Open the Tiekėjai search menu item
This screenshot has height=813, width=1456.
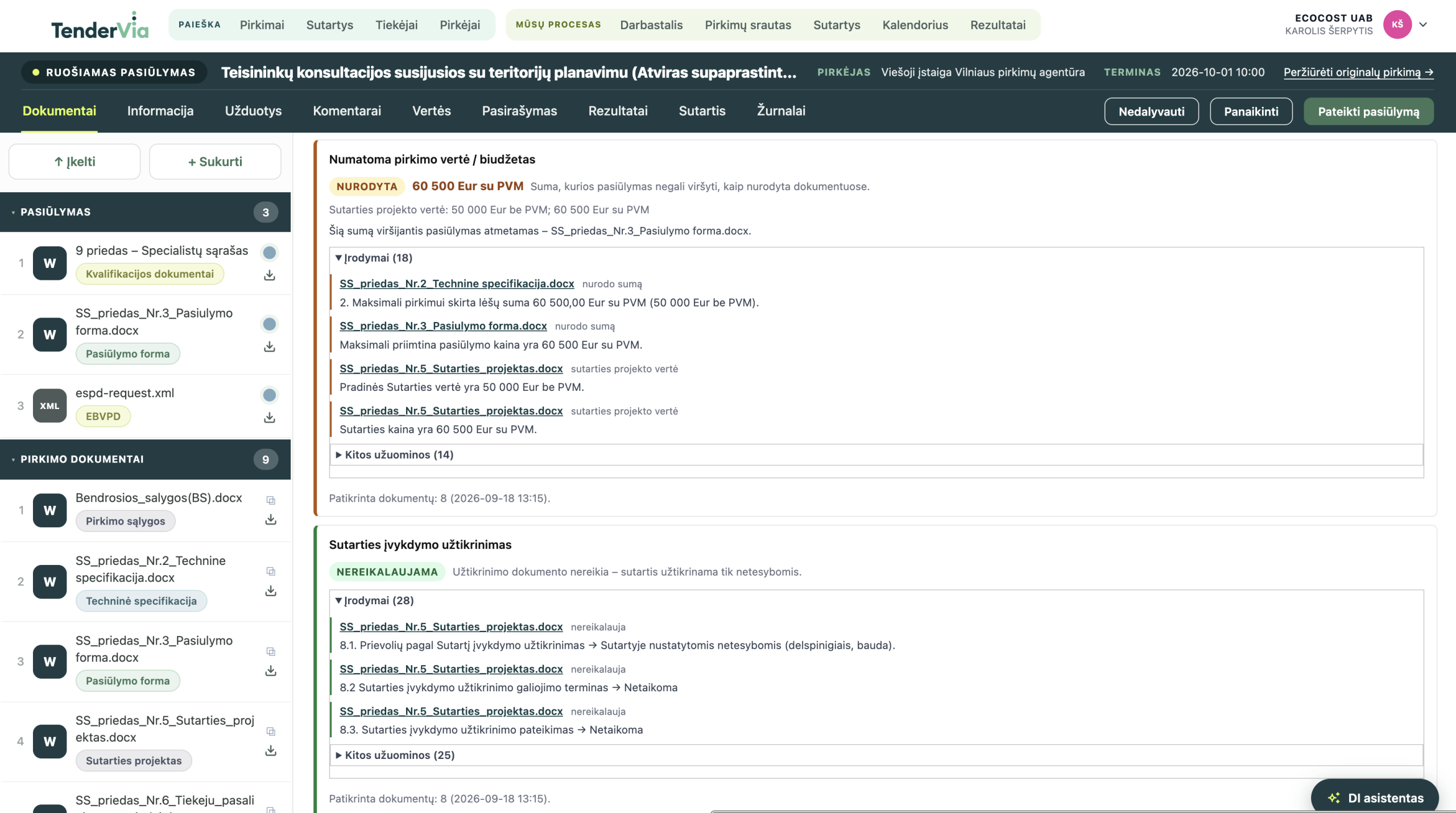(396, 25)
